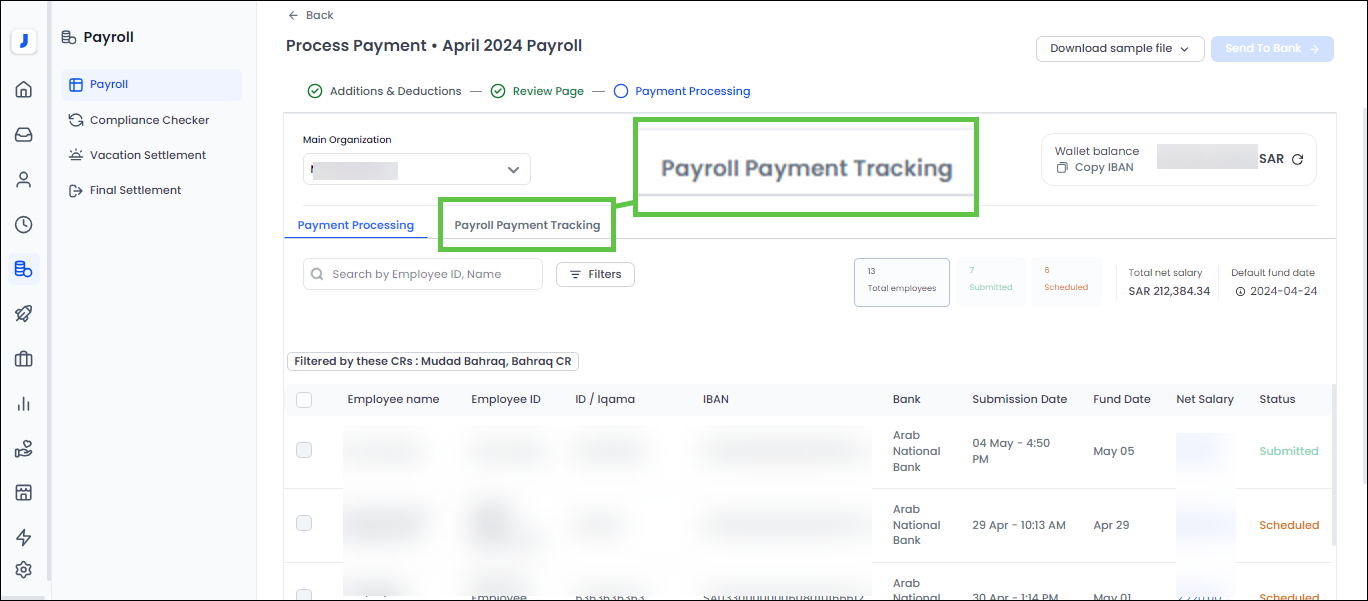Click the Search by Employee ID field
This screenshot has height=601, width=1368.
423,274
